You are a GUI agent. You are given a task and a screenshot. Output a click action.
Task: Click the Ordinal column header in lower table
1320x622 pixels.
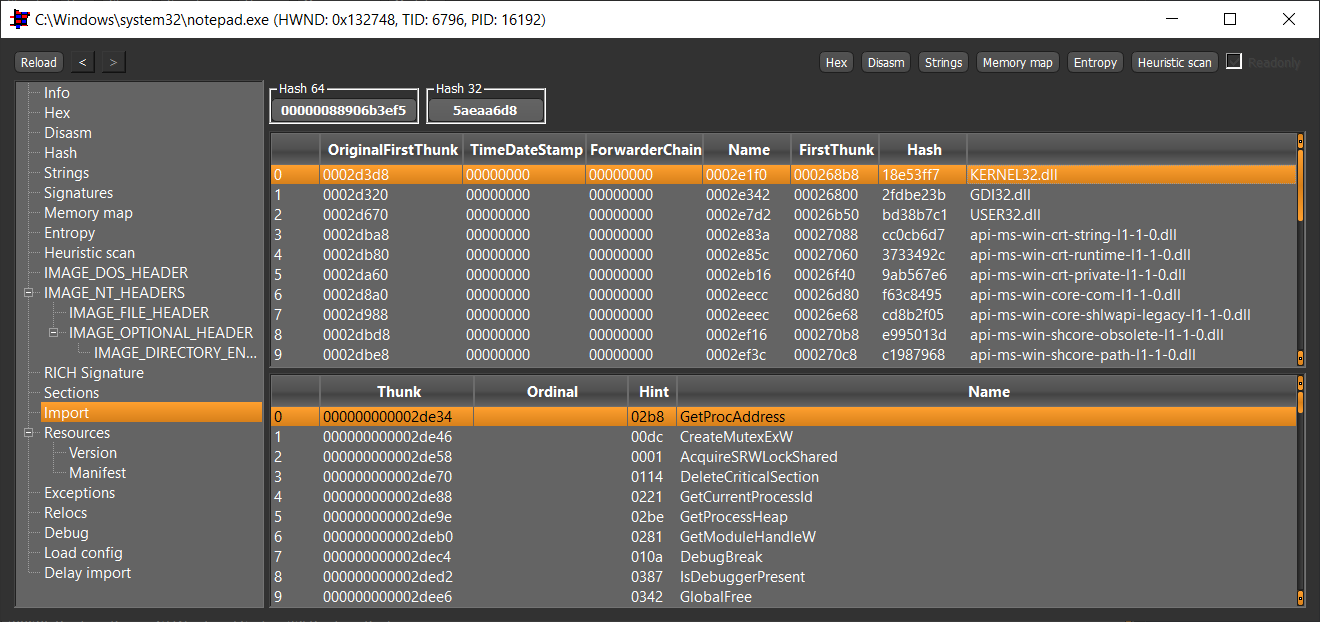pyautogui.click(x=552, y=392)
